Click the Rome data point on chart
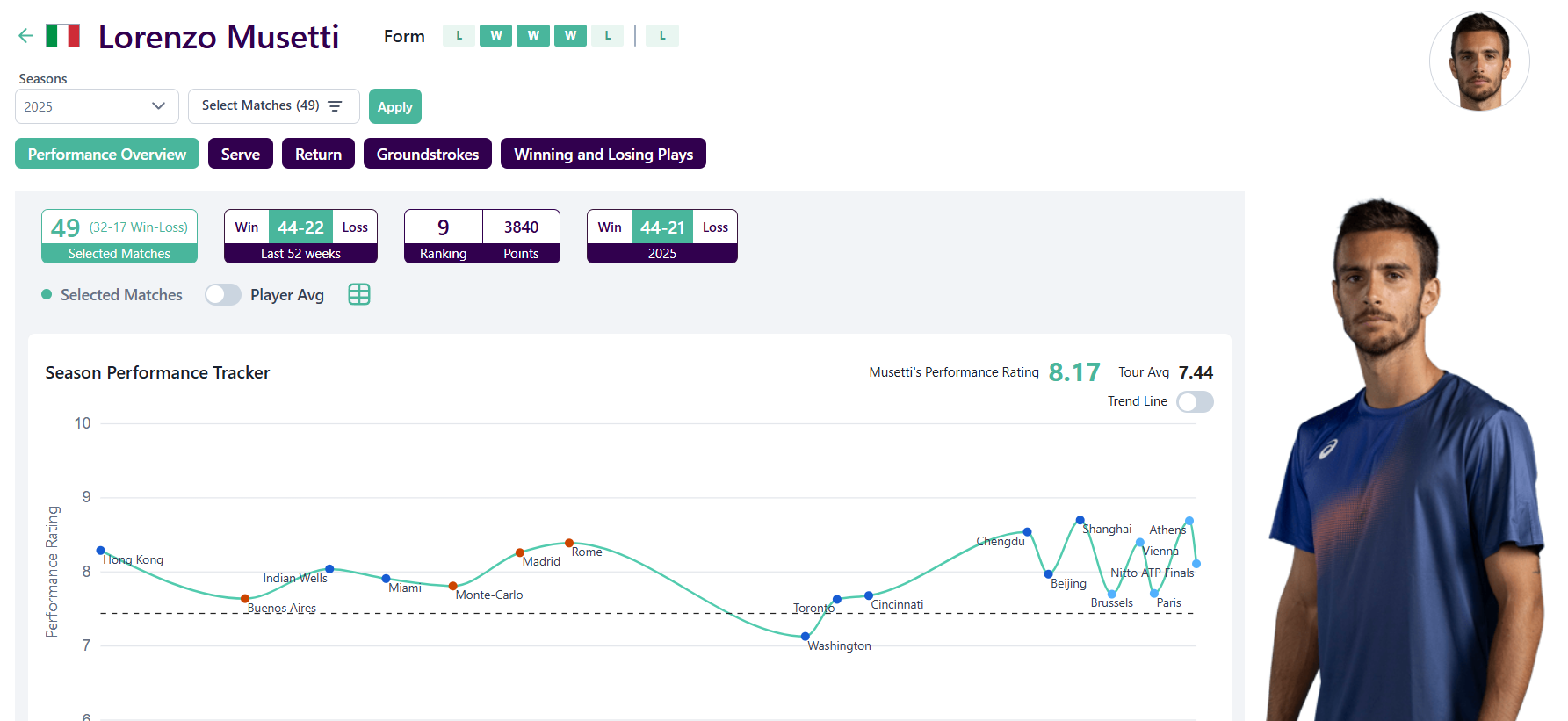The width and height of the screenshot is (1568, 721). [x=569, y=543]
